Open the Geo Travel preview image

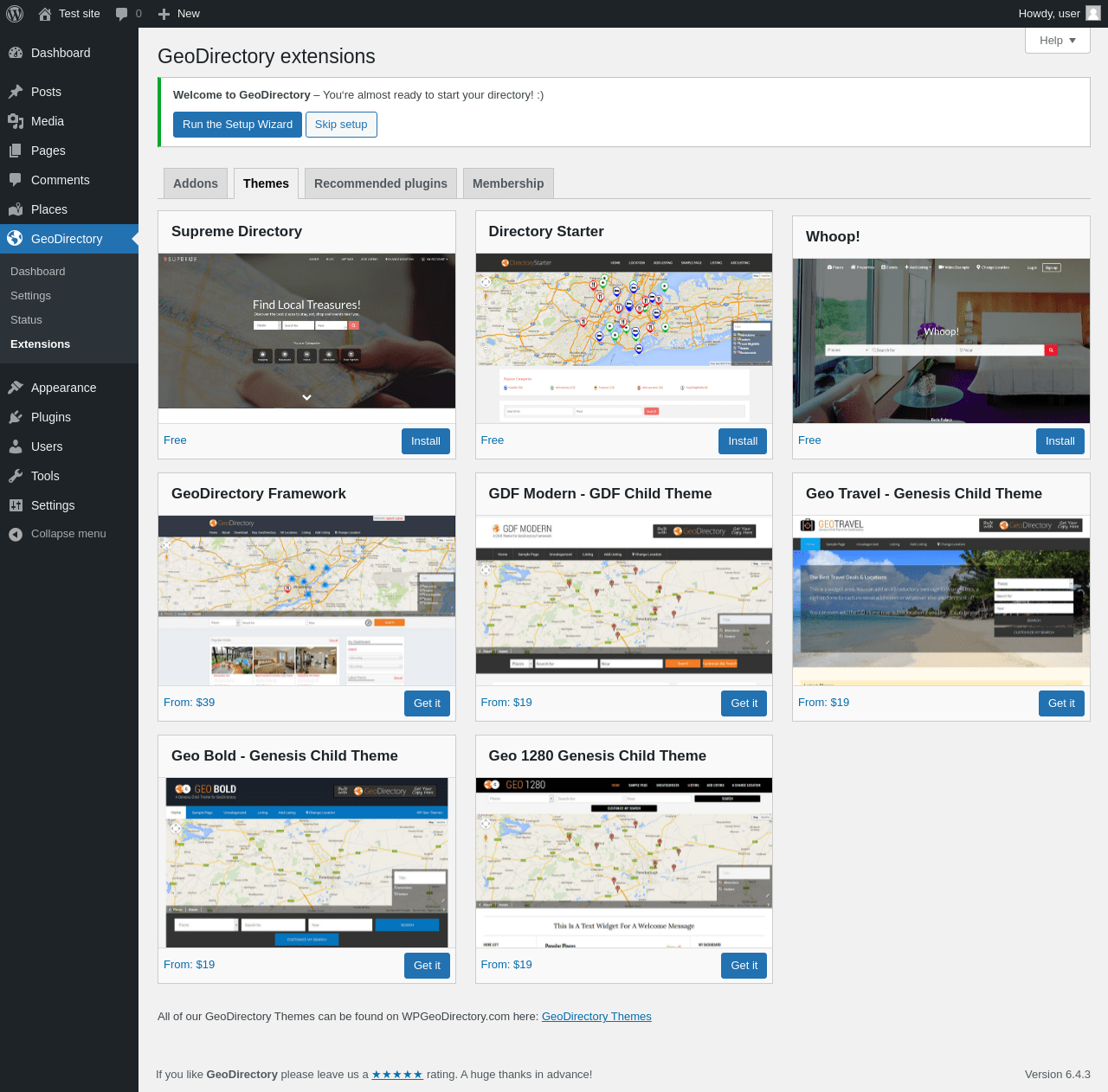[941, 601]
